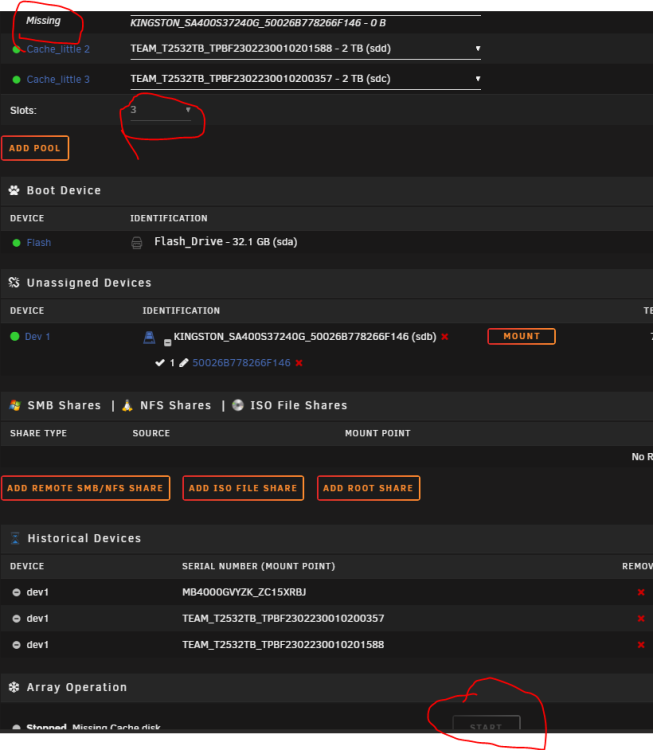
Task: Open the Slots count dropdown
Action: click(161, 110)
